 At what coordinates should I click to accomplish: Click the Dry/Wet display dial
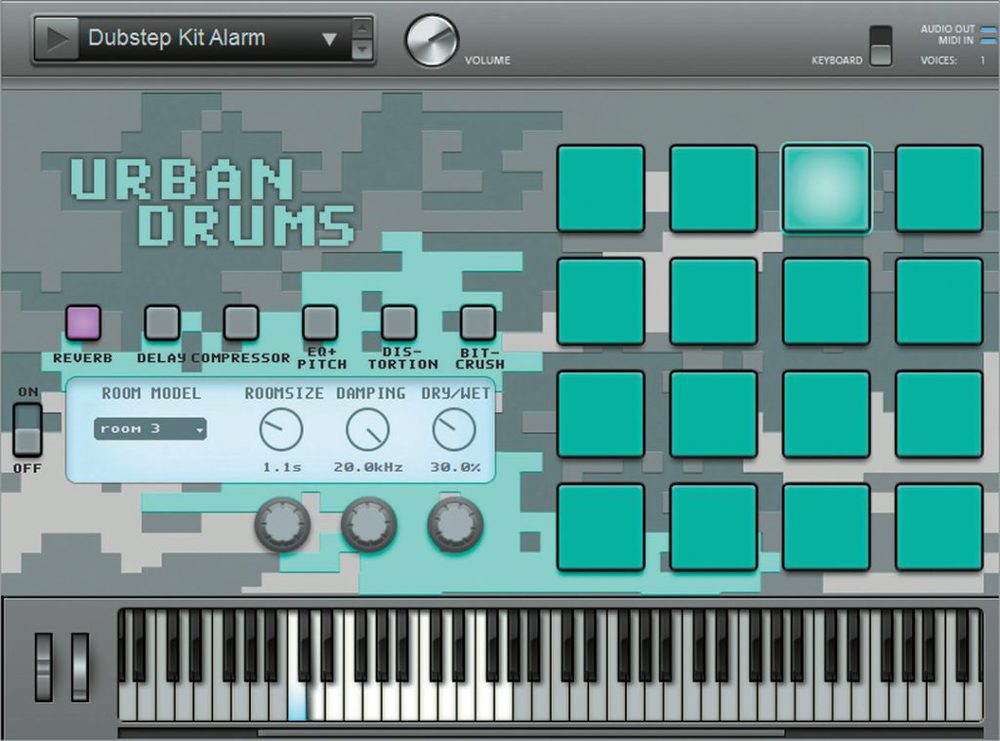pos(455,430)
